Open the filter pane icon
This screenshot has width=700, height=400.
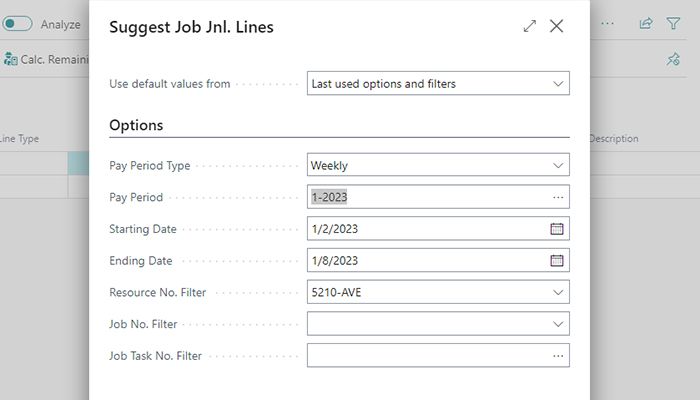pyautogui.click(x=673, y=24)
